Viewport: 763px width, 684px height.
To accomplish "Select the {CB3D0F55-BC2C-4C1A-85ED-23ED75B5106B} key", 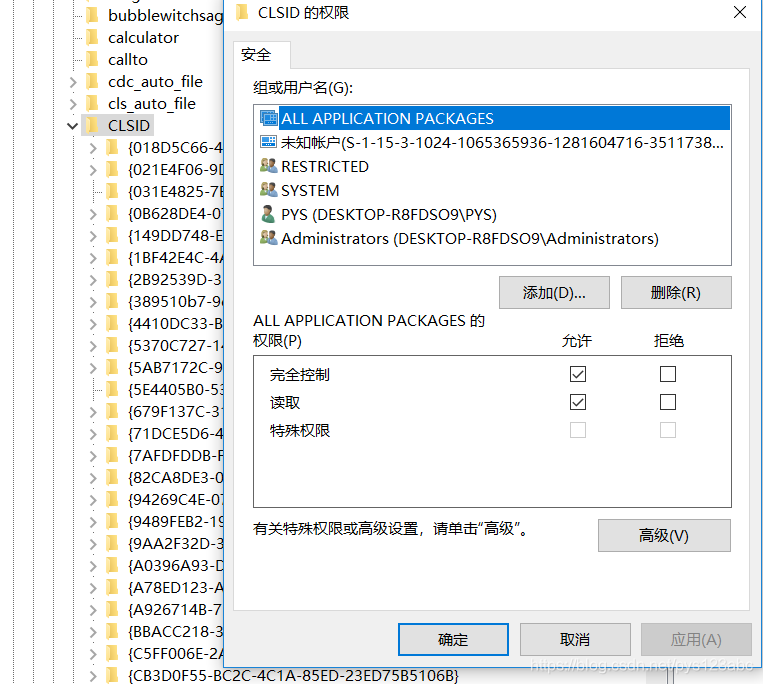I will click(293, 676).
